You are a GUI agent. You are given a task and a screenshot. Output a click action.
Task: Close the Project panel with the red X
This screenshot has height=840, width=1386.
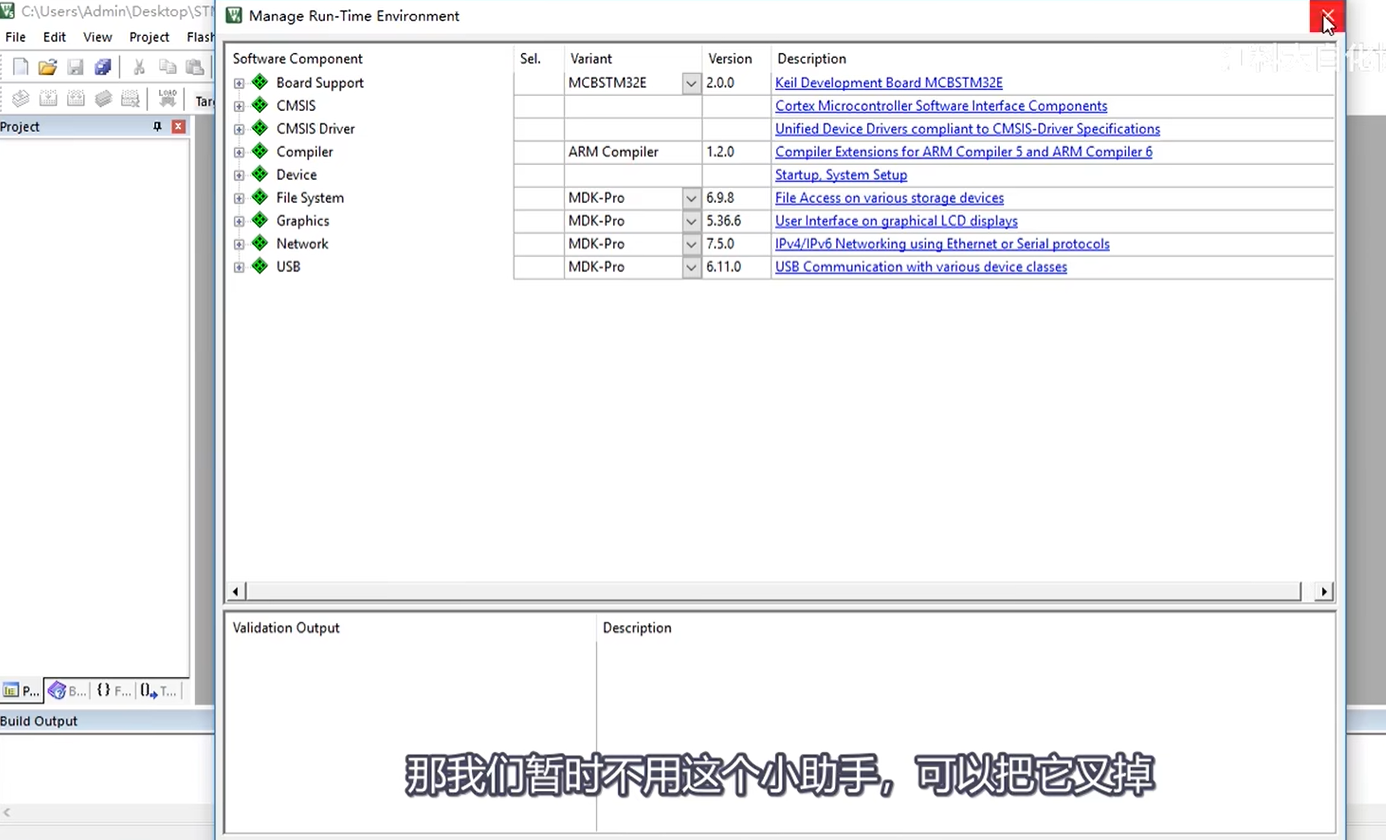(178, 126)
